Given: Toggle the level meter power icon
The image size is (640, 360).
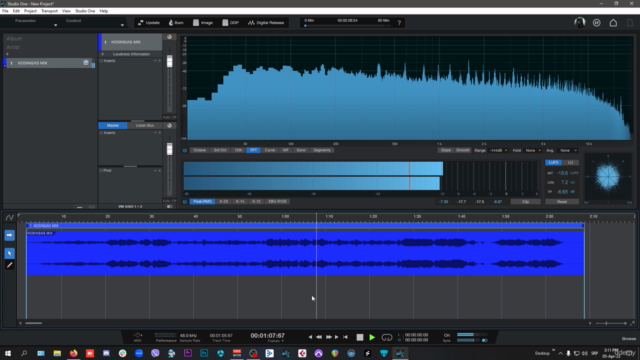Looking at the screenshot, I should pyautogui.click(x=185, y=202).
